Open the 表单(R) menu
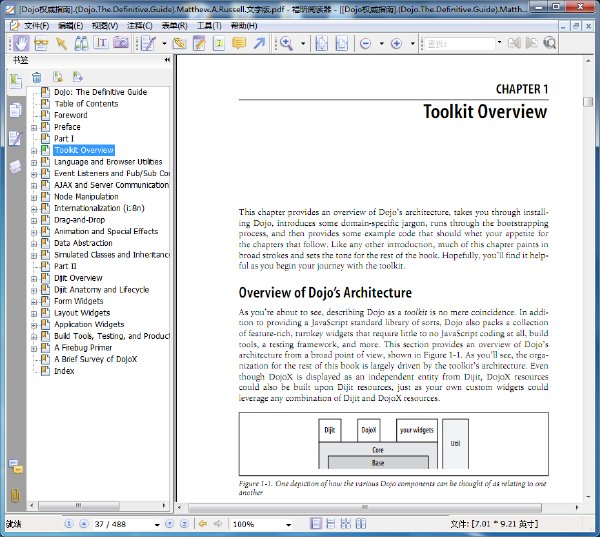This screenshot has width=600, height=537. (174, 26)
